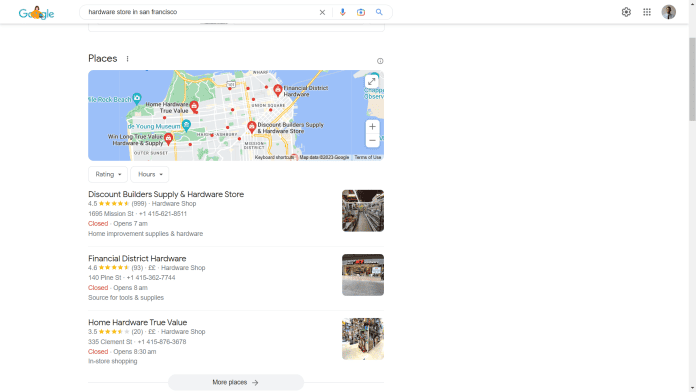
Task: Click the Places info icon
Action: [380, 61]
